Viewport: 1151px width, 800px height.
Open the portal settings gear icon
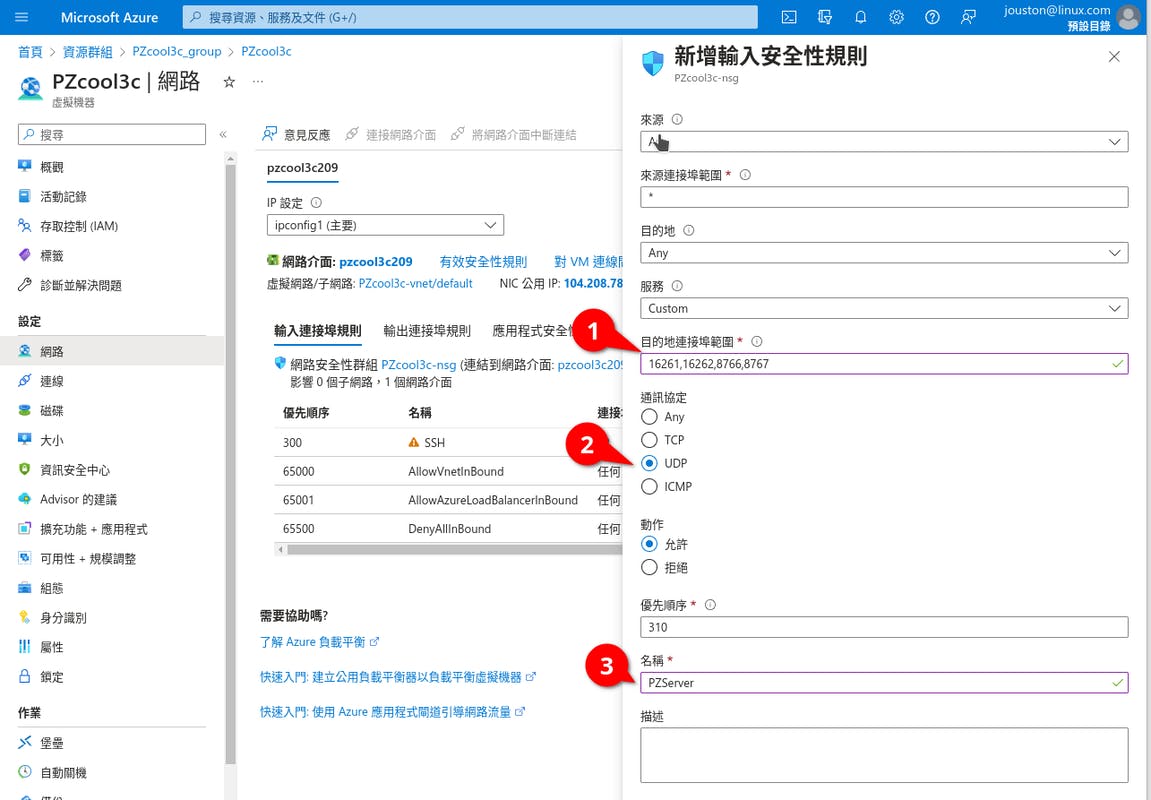(x=897, y=17)
